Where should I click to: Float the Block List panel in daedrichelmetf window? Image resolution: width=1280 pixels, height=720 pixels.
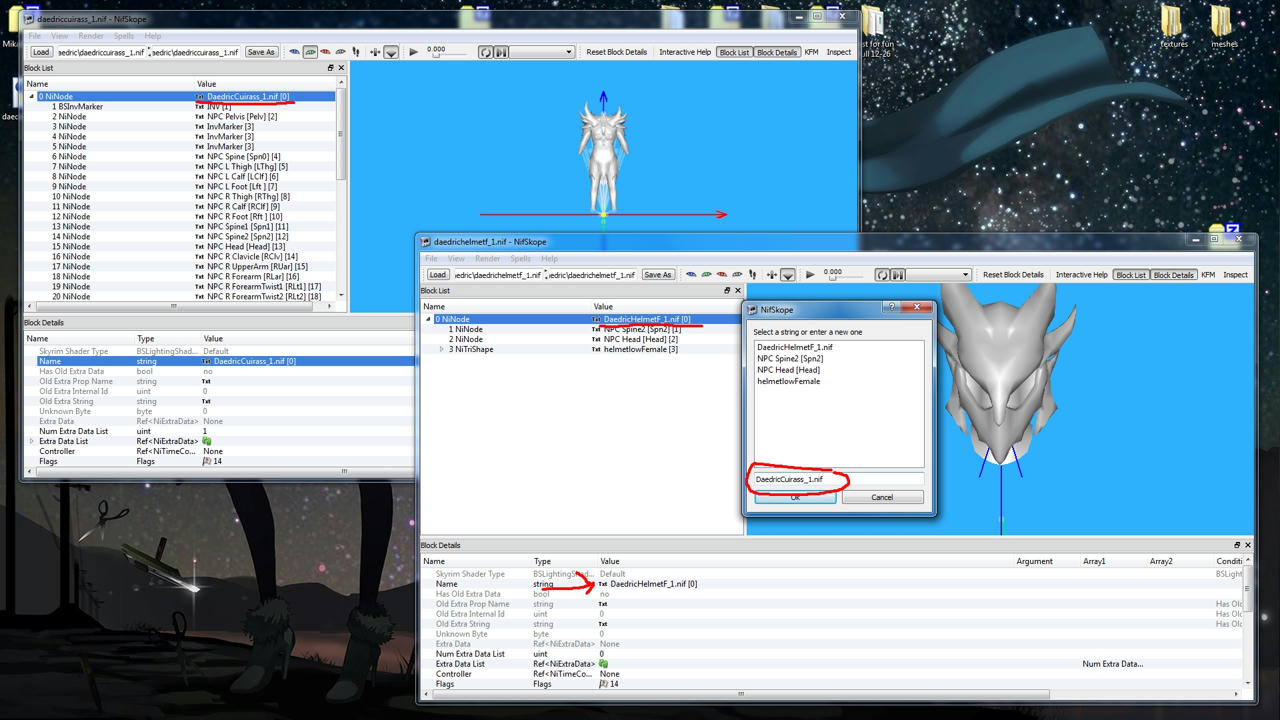pos(727,291)
